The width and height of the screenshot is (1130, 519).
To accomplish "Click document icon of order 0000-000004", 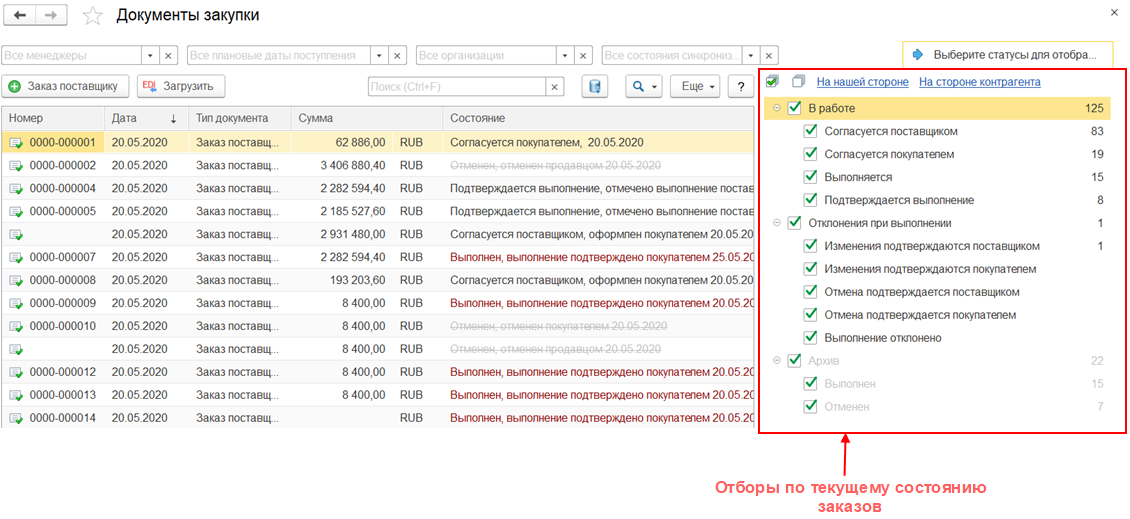I will coord(15,189).
